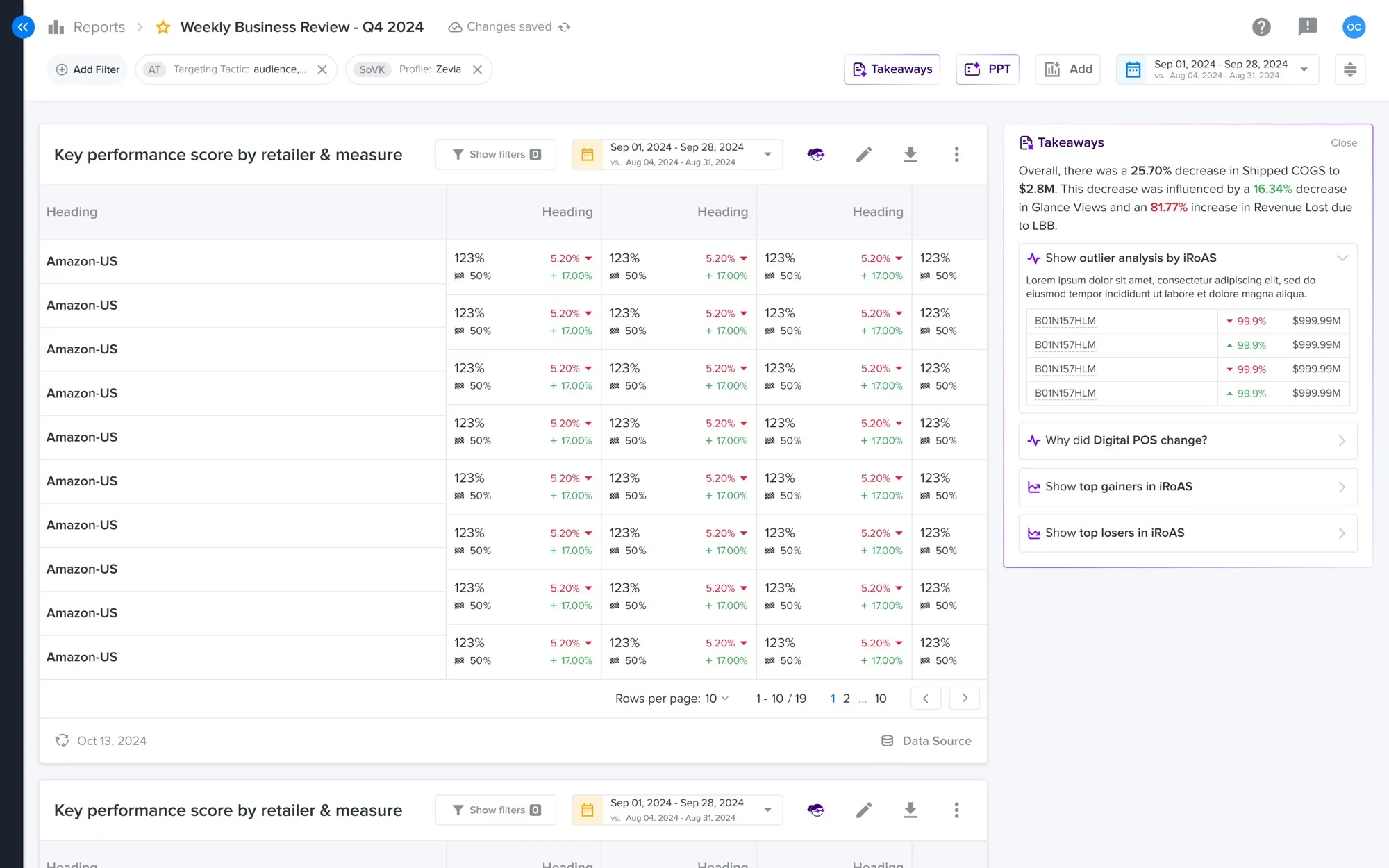
Task: Click the Weekly Business Review - Q4 2024 title
Action: [301, 27]
